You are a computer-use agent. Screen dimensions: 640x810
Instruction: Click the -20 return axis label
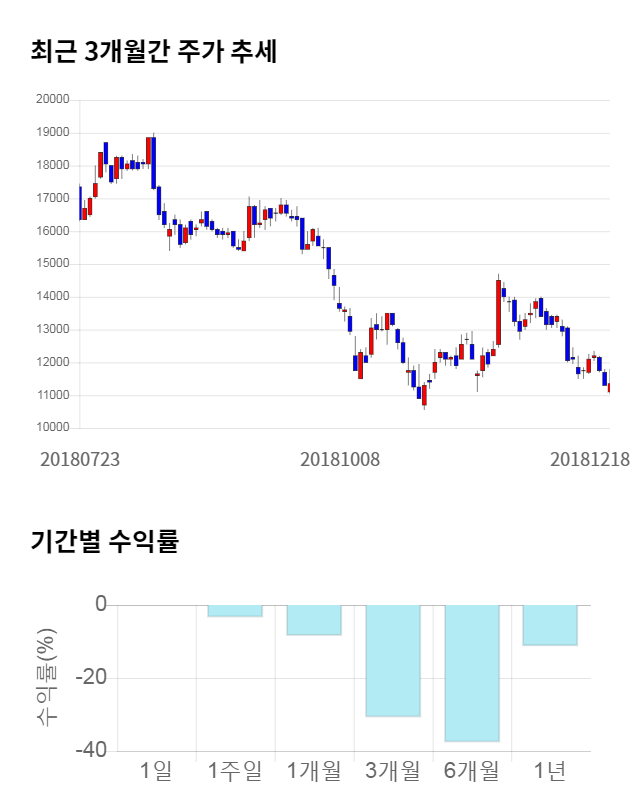[90, 678]
